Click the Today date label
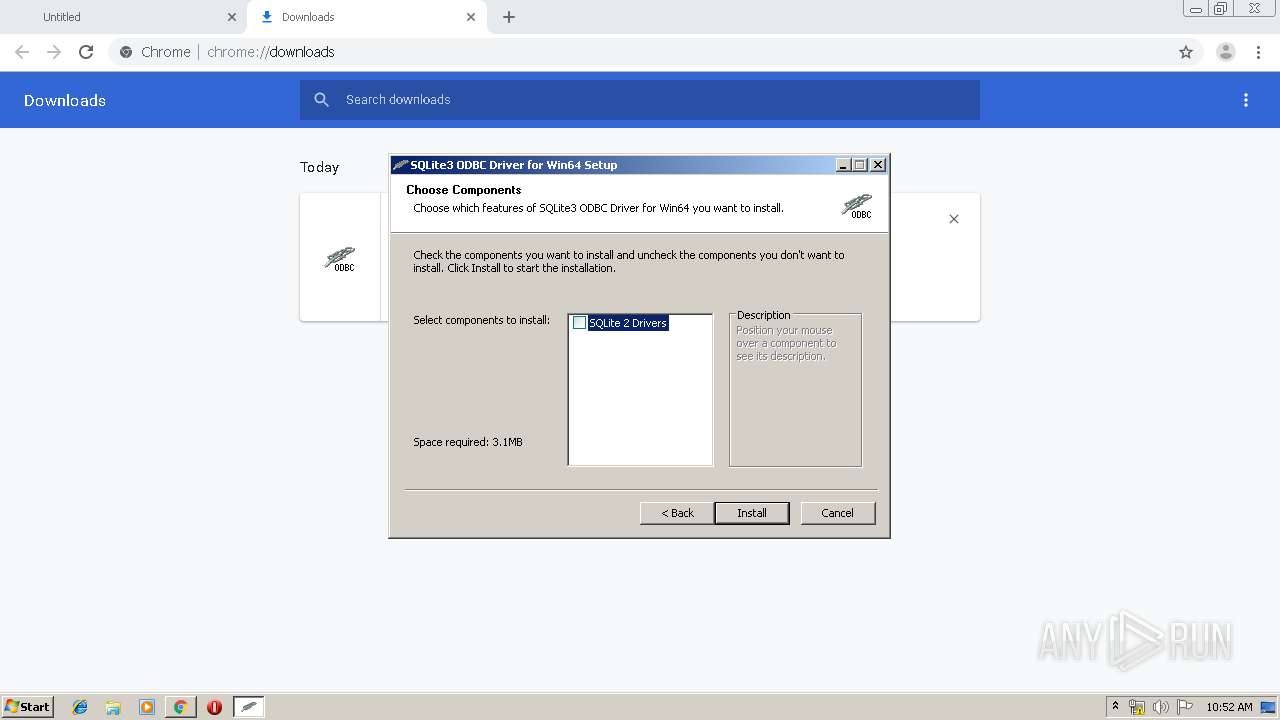The height and width of the screenshot is (720, 1280). pos(320,167)
